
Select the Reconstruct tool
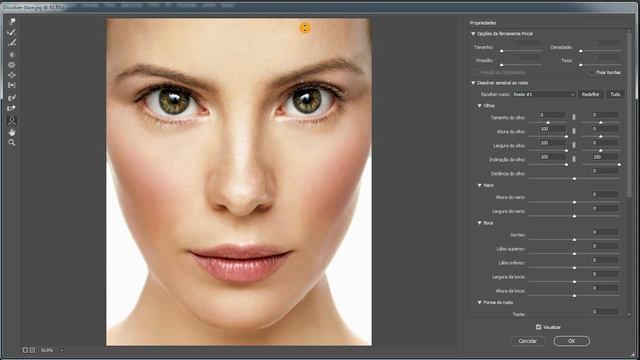point(12,32)
